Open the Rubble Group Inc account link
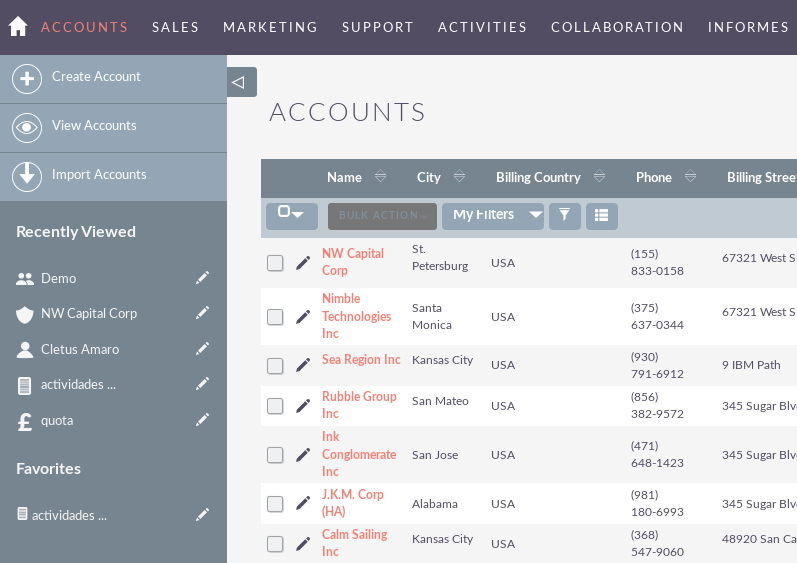Image resolution: width=797 pixels, height=563 pixels. coord(359,404)
